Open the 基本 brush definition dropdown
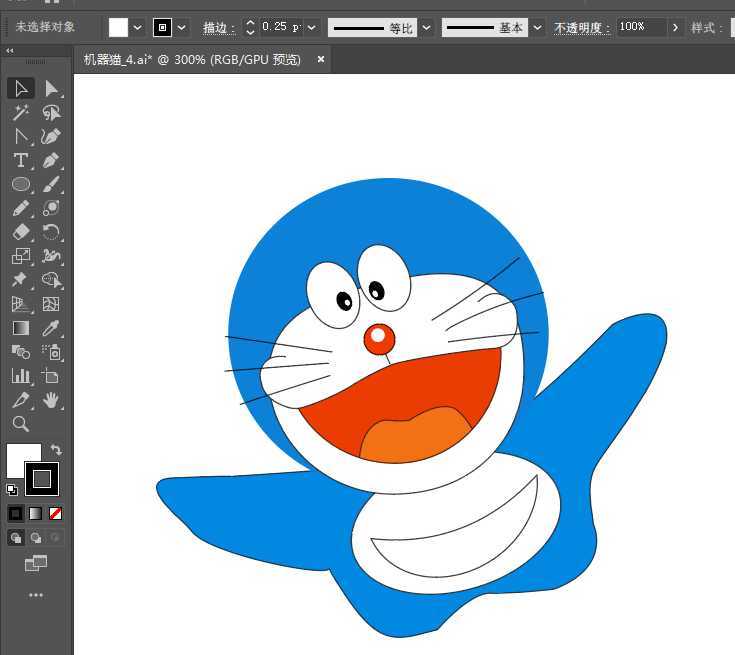Image resolution: width=735 pixels, height=655 pixels. pyautogui.click(x=537, y=27)
